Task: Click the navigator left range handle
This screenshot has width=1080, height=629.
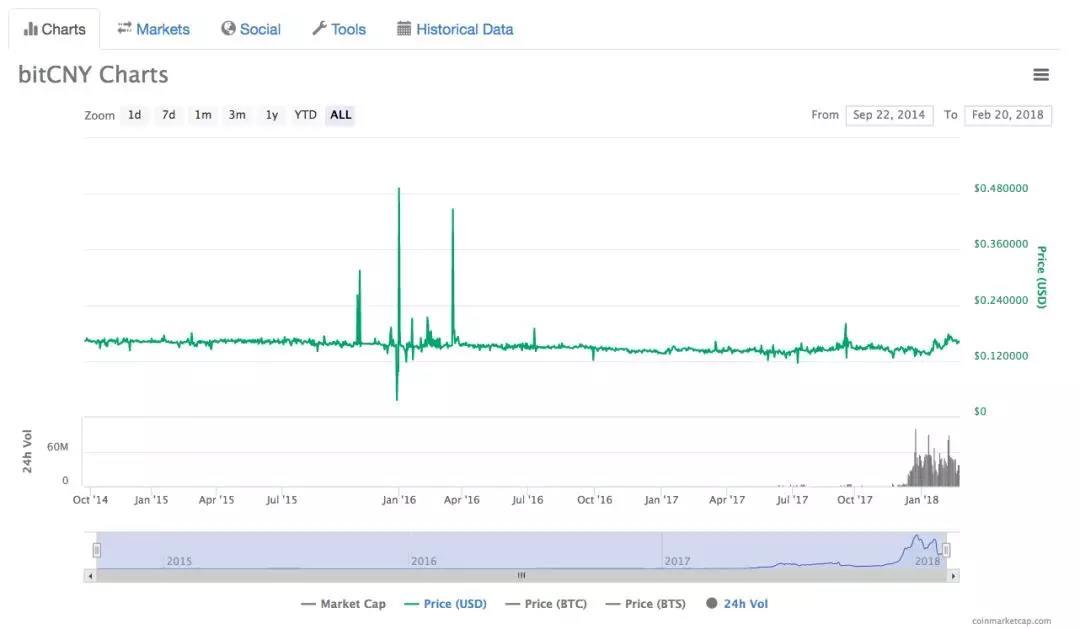Action: point(96,550)
